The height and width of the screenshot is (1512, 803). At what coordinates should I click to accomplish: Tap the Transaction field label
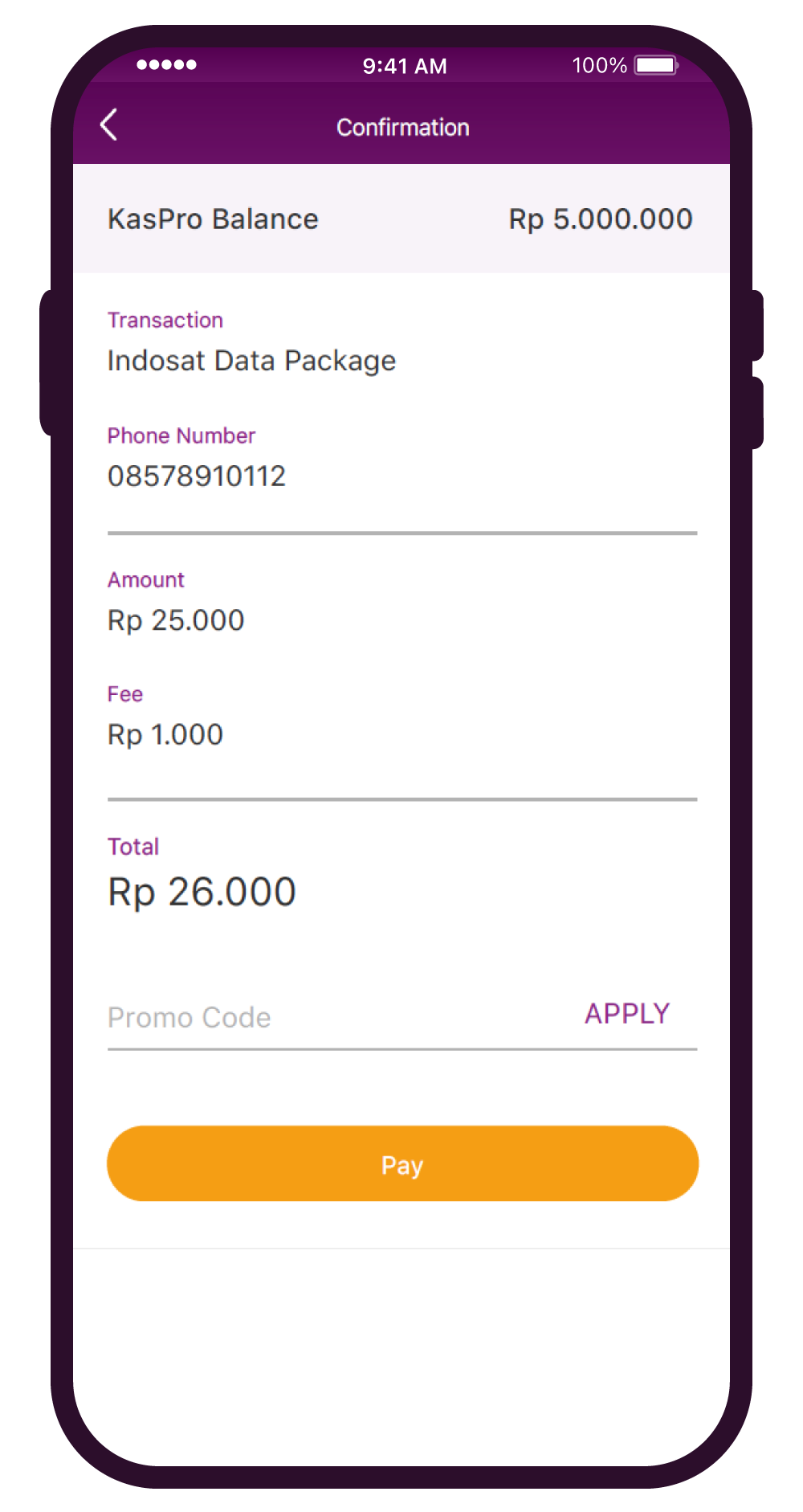165,321
